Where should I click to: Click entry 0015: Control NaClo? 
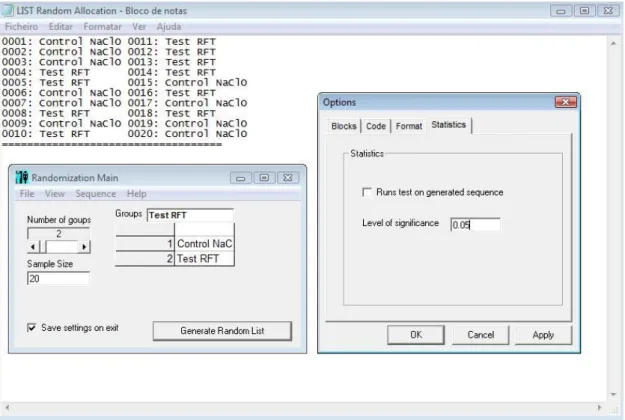[187, 82]
